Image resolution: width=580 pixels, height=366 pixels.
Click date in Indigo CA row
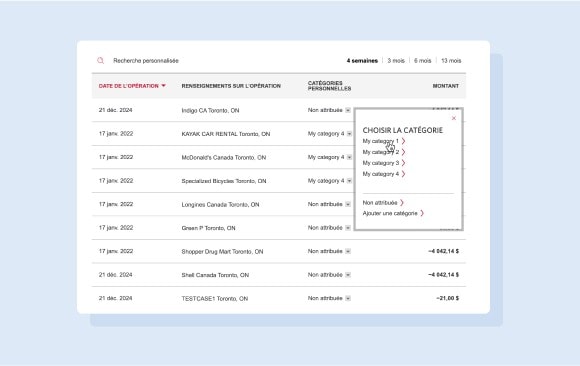[x=115, y=110]
